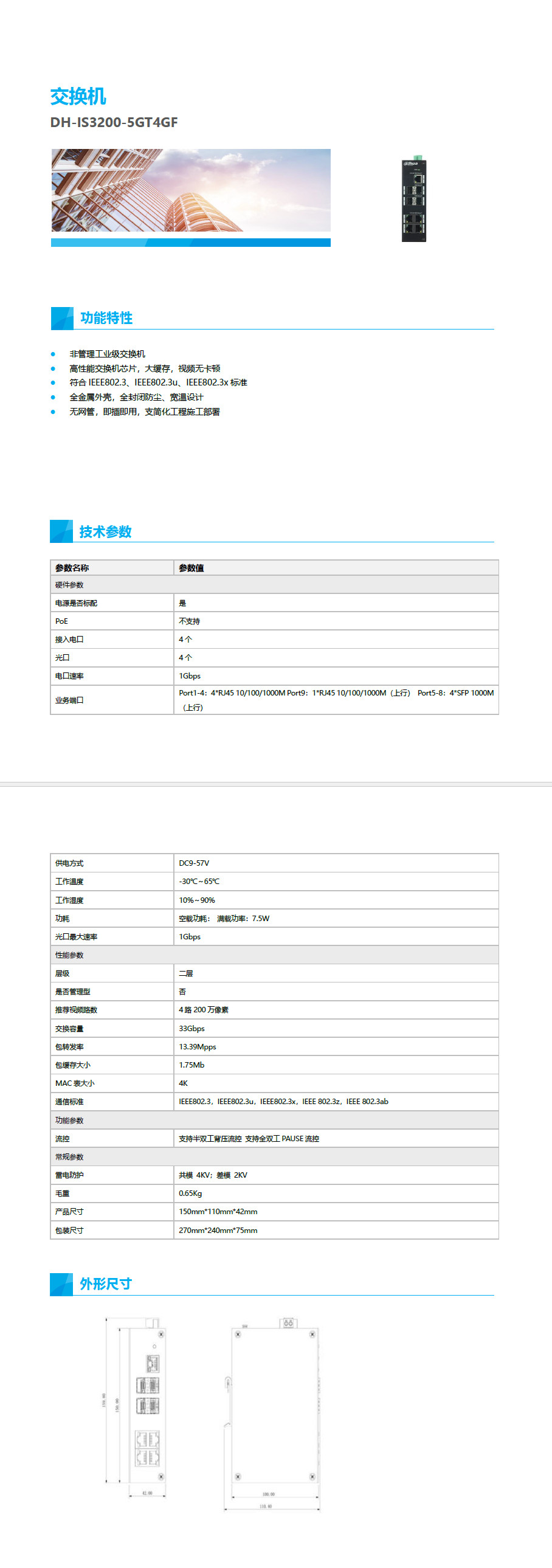Click the 产品尺寸 value 150mm*110mm*42mm
The width and height of the screenshot is (552, 1568).
tap(218, 1212)
